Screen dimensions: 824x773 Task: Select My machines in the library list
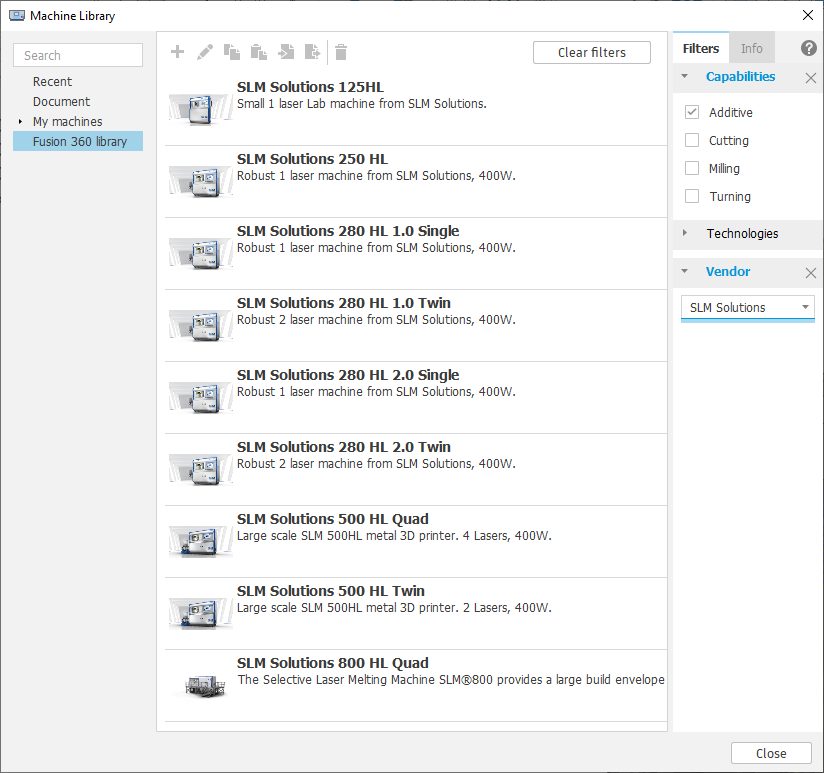coord(68,121)
